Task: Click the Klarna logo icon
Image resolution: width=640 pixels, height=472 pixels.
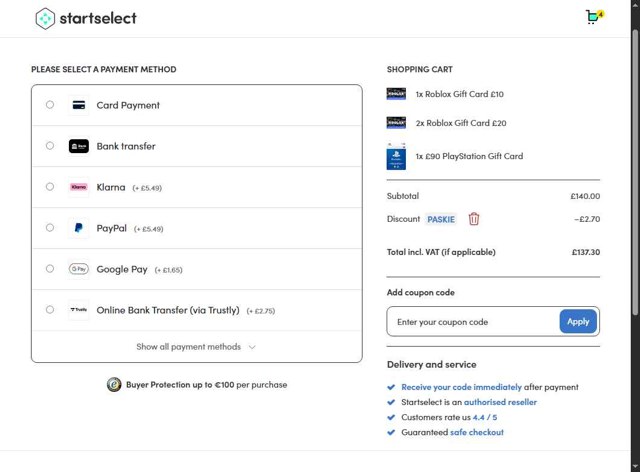Action: point(79,187)
